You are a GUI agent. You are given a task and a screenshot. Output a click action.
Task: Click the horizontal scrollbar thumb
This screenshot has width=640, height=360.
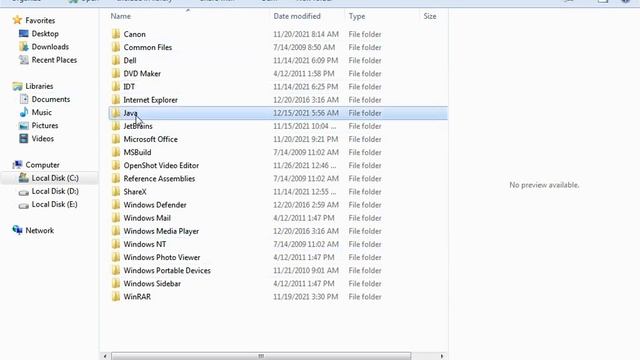point(261,356)
